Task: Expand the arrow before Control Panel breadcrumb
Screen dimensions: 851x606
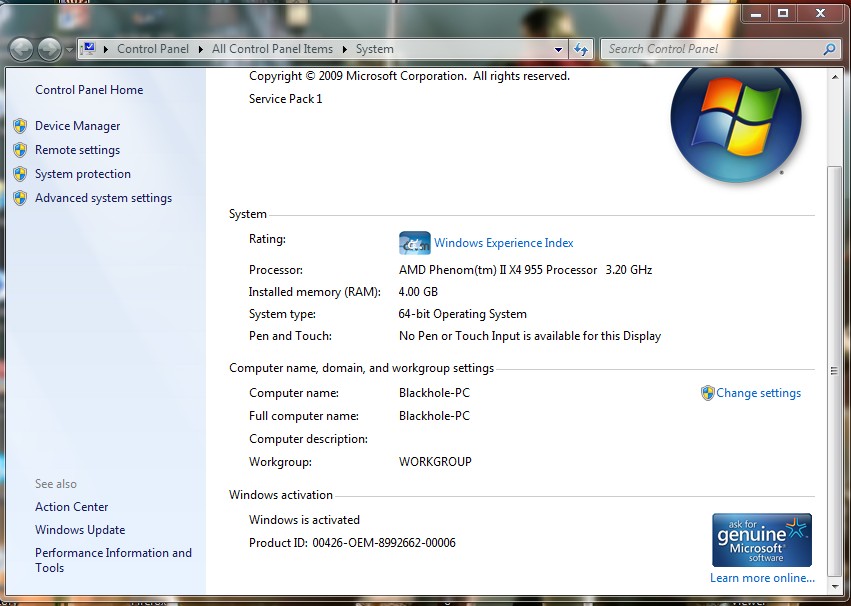Action: coord(105,49)
